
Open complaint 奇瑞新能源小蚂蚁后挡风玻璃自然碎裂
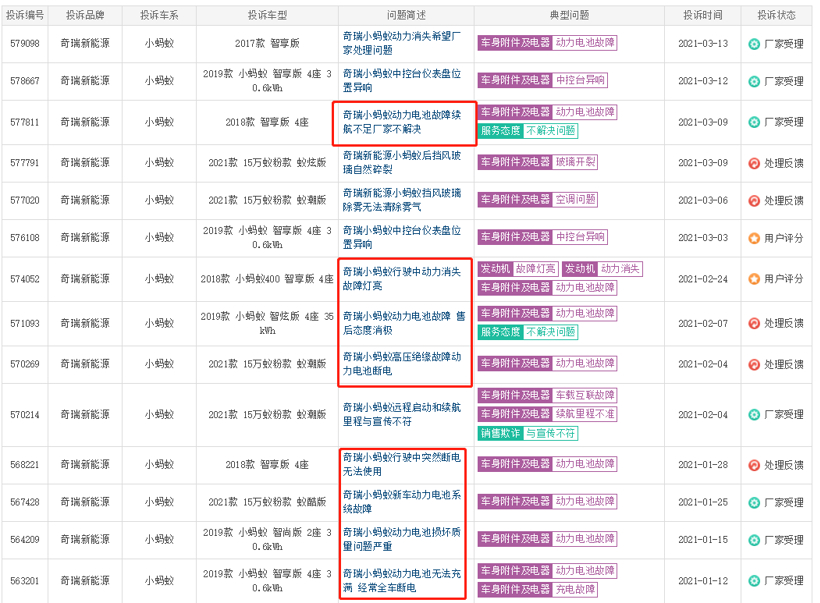click(x=402, y=163)
